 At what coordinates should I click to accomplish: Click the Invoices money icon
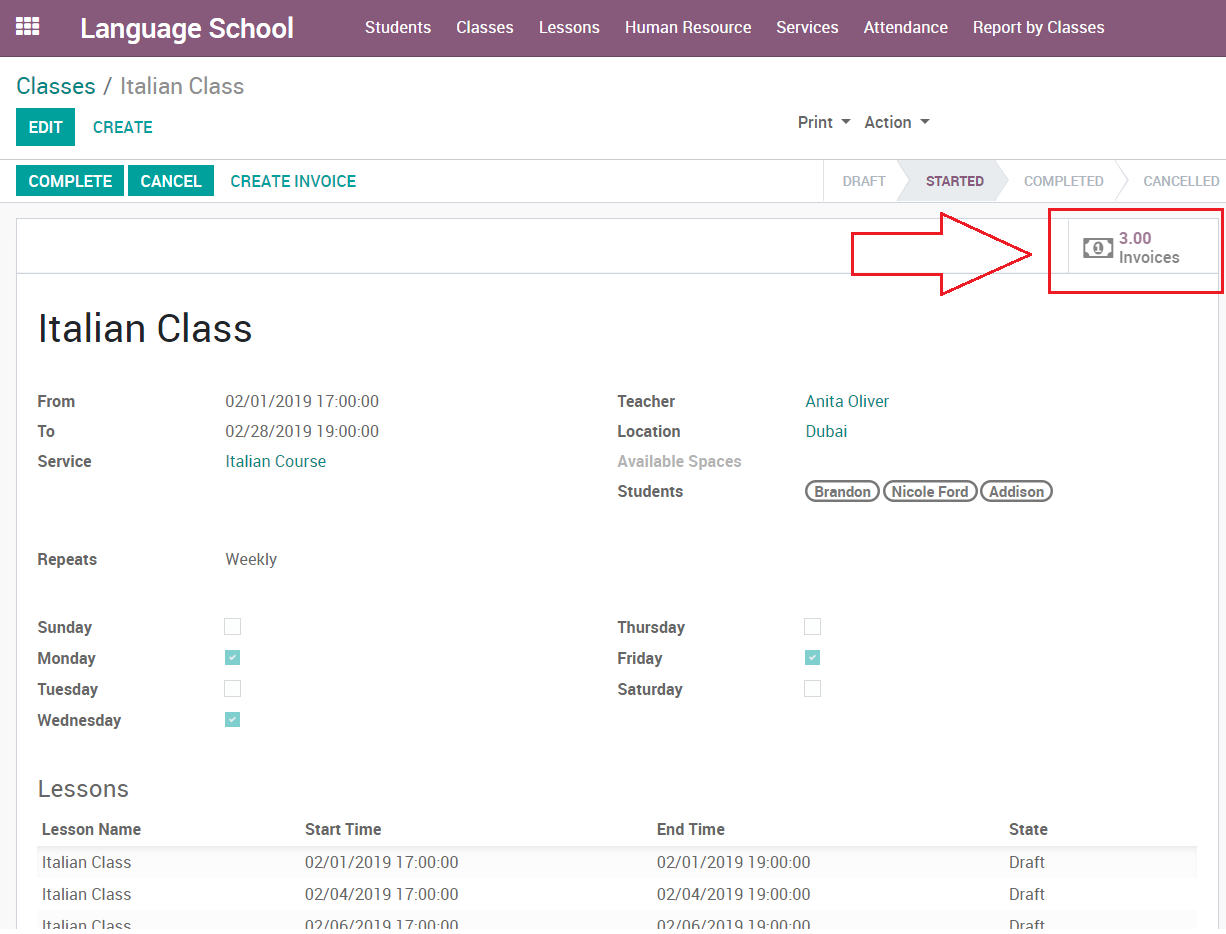tap(1097, 248)
